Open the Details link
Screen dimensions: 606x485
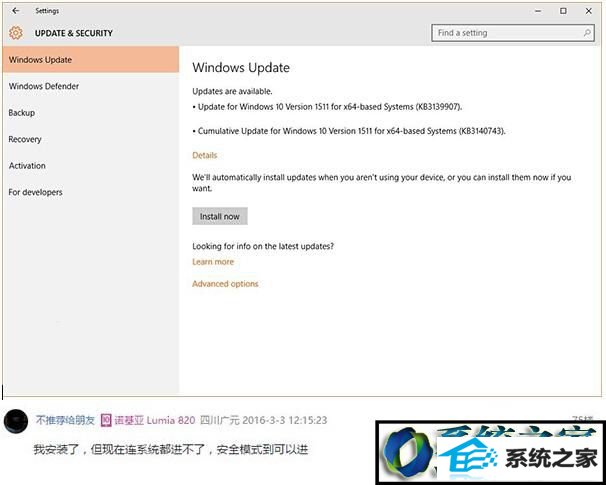pyautogui.click(x=204, y=155)
